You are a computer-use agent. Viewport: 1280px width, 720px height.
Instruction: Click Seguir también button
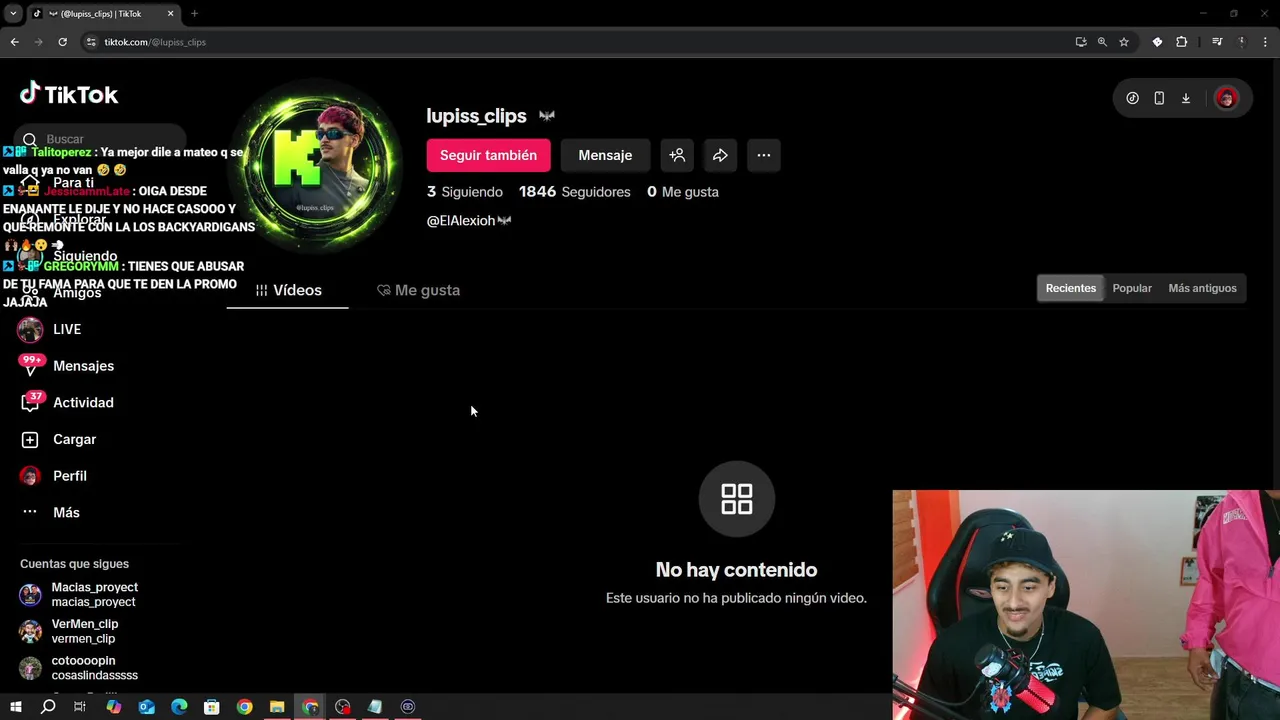[x=488, y=155]
